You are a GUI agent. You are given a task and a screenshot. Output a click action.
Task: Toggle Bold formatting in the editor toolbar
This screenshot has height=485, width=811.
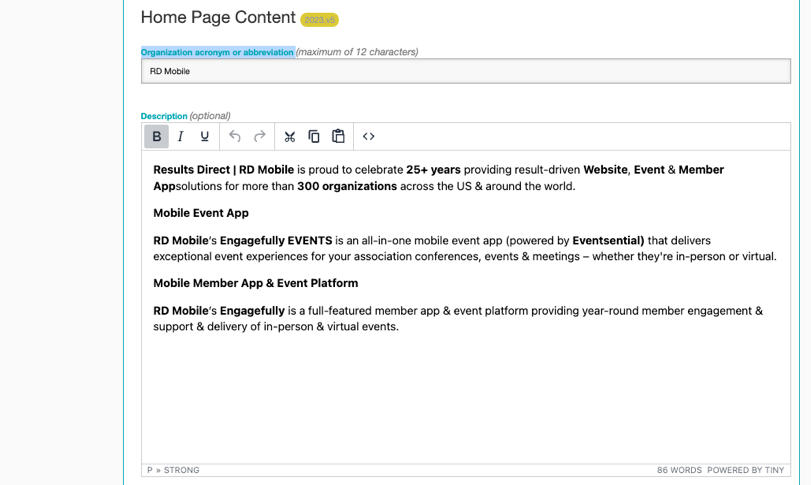(x=156, y=136)
